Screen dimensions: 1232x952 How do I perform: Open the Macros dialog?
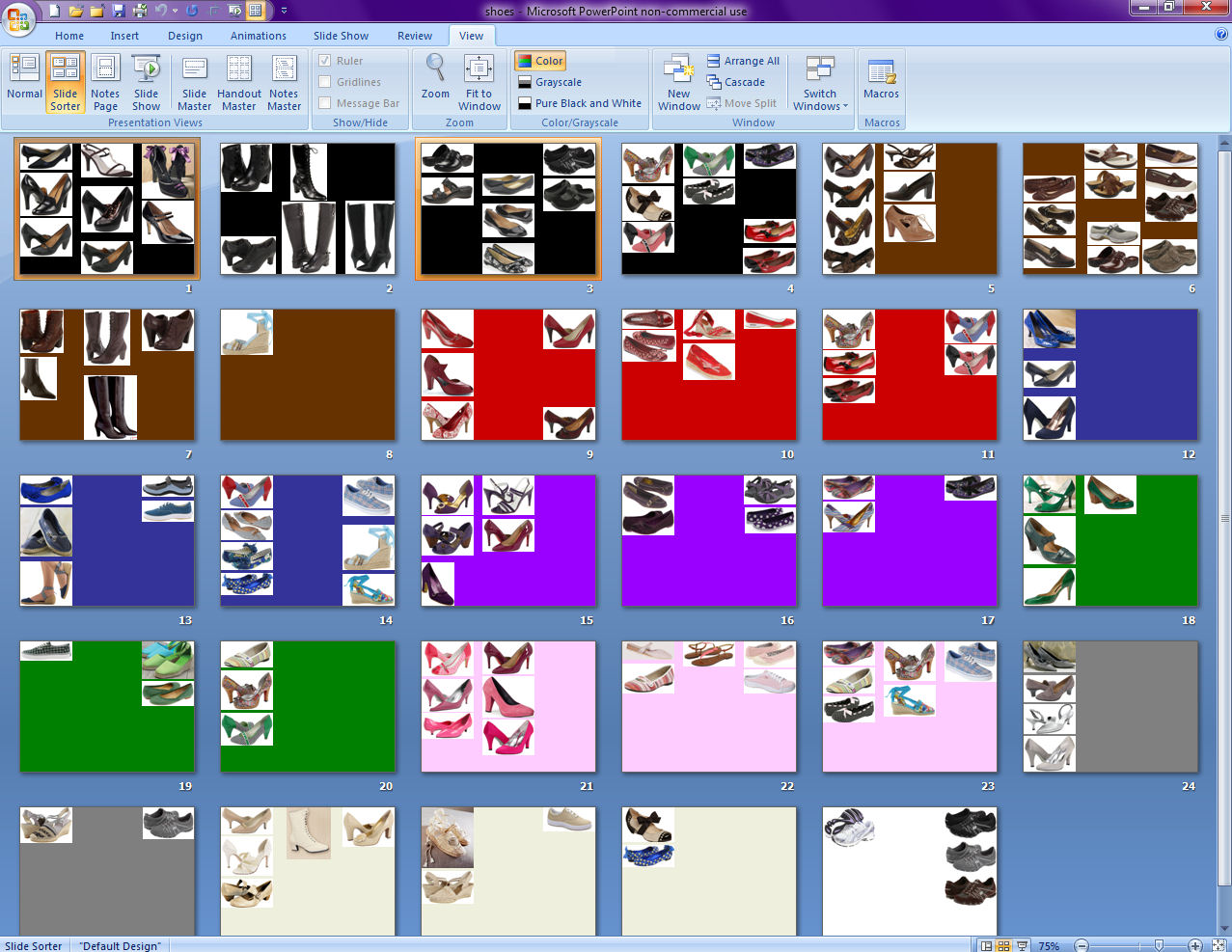[x=881, y=79]
